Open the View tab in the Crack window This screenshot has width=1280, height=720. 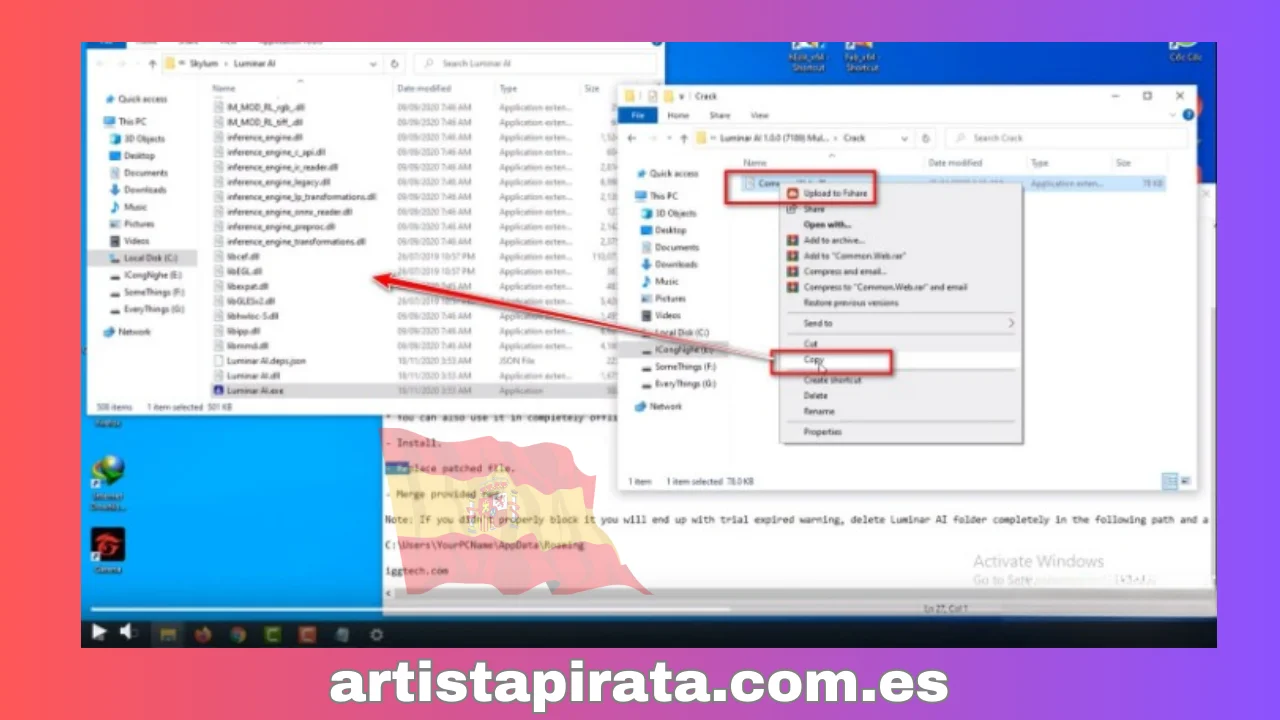pyautogui.click(x=759, y=115)
